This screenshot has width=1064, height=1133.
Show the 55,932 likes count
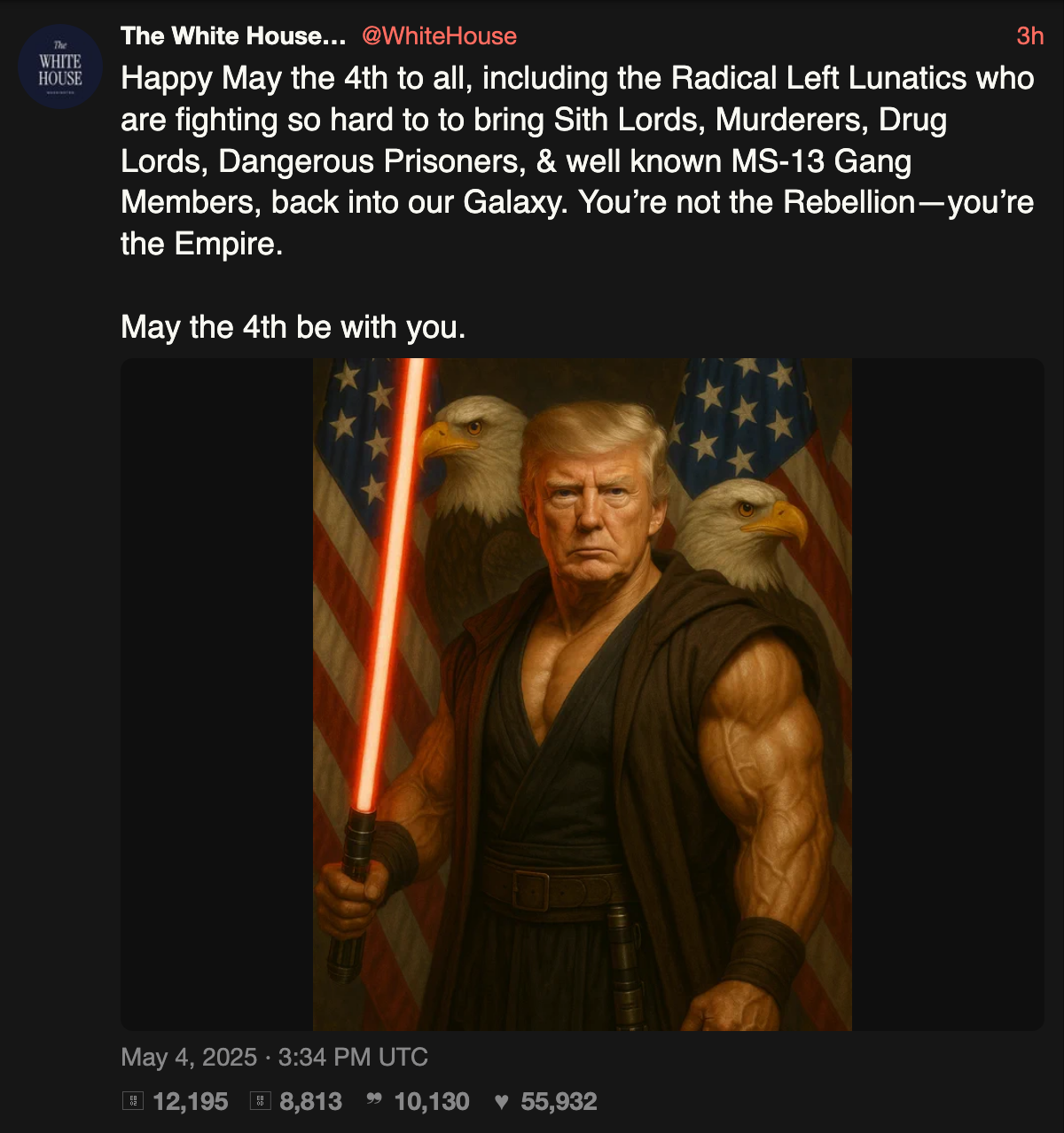pyautogui.click(x=559, y=1101)
